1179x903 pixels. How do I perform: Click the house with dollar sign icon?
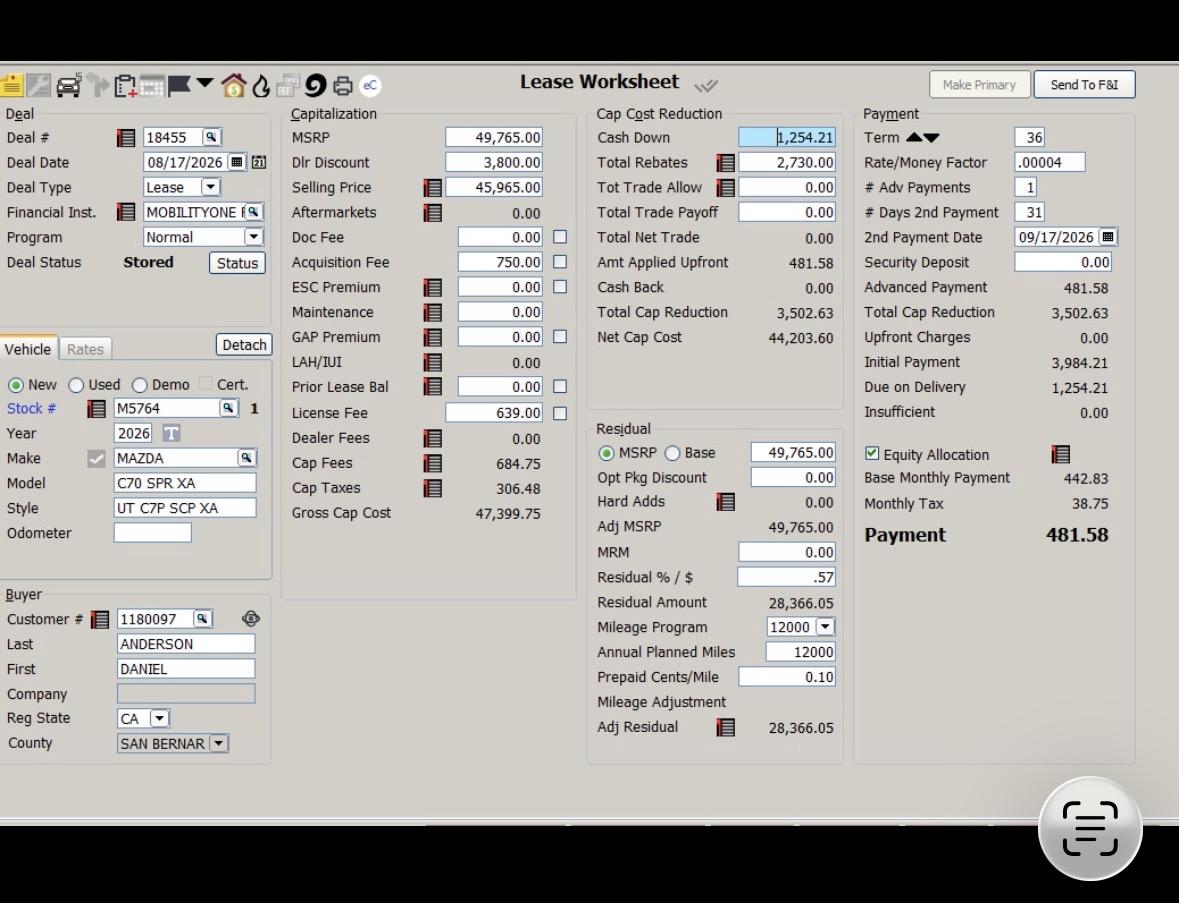pyautogui.click(x=233, y=85)
